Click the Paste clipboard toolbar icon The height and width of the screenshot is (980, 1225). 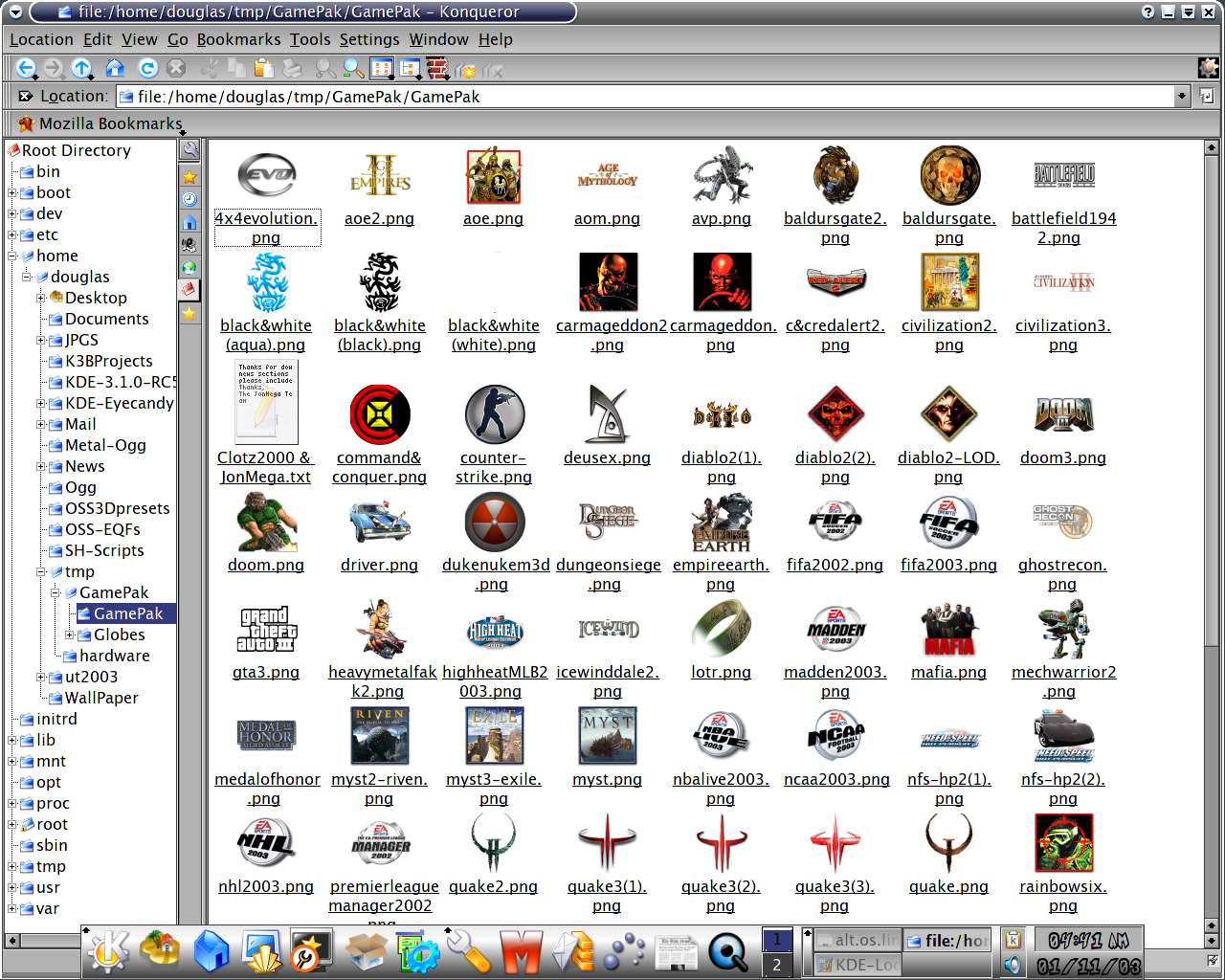point(264,68)
